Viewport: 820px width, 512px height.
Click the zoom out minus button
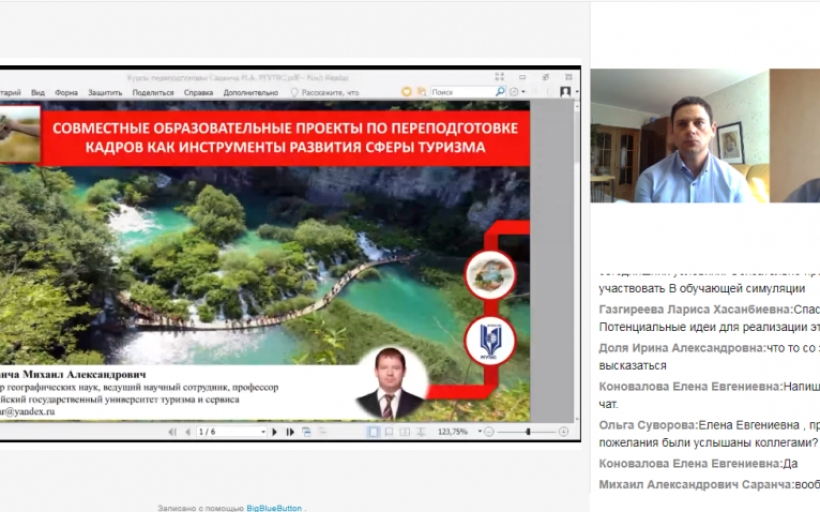[x=489, y=432]
